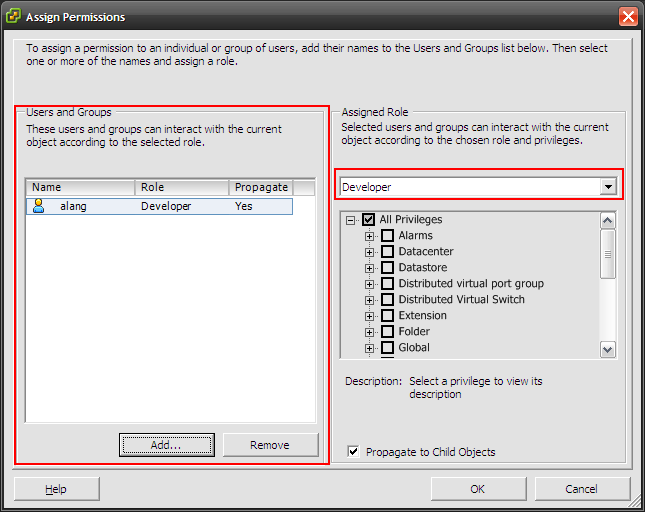Screen dimensions: 645x512
Task: Expand the Global tree node
Action: tap(369, 349)
